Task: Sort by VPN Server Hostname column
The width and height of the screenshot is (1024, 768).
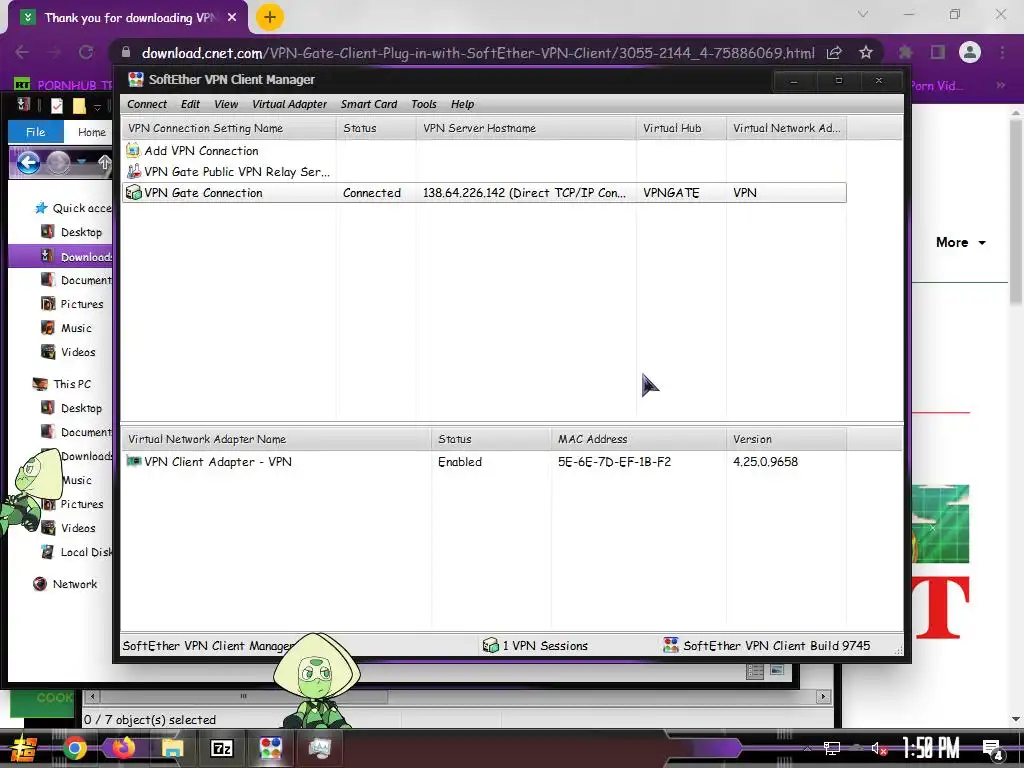Action: click(x=526, y=128)
